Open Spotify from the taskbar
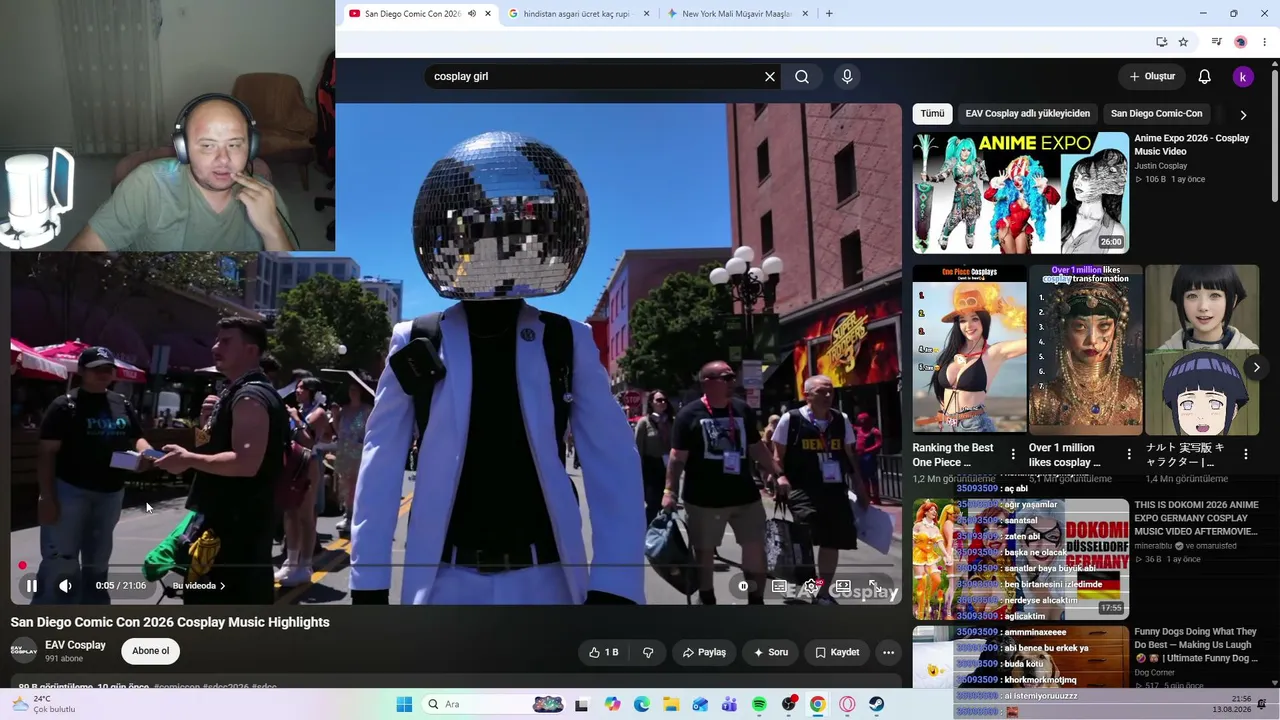The width and height of the screenshot is (1280, 720). [x=759, y=705]
